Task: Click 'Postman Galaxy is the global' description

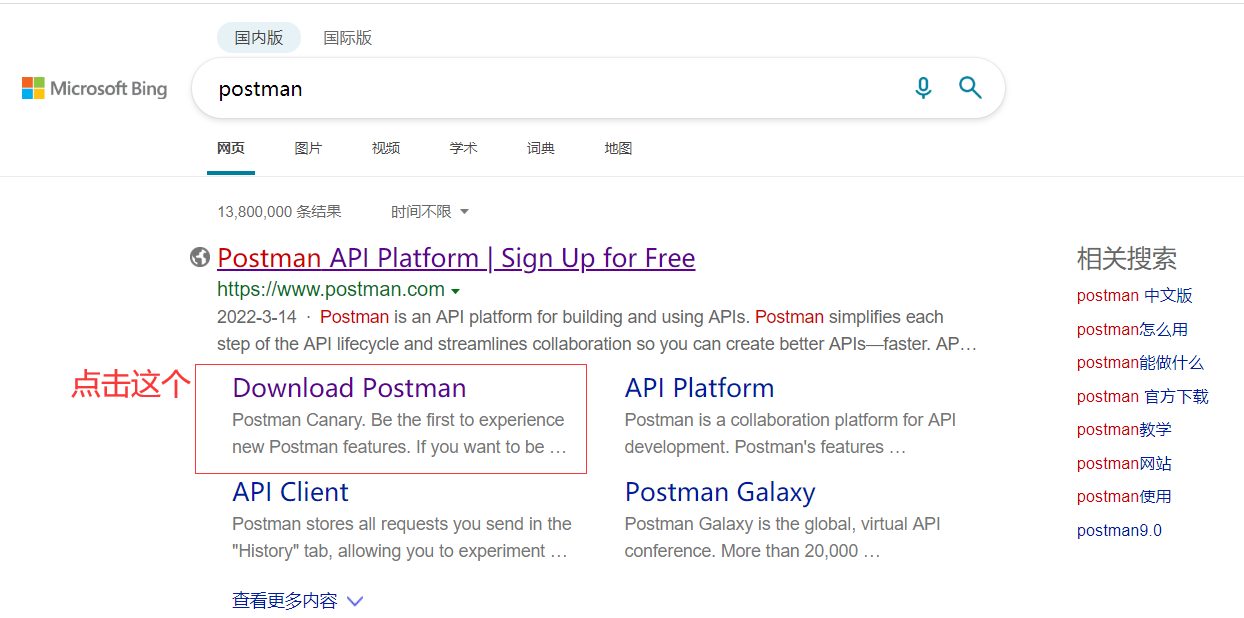Action: point(783,538)
